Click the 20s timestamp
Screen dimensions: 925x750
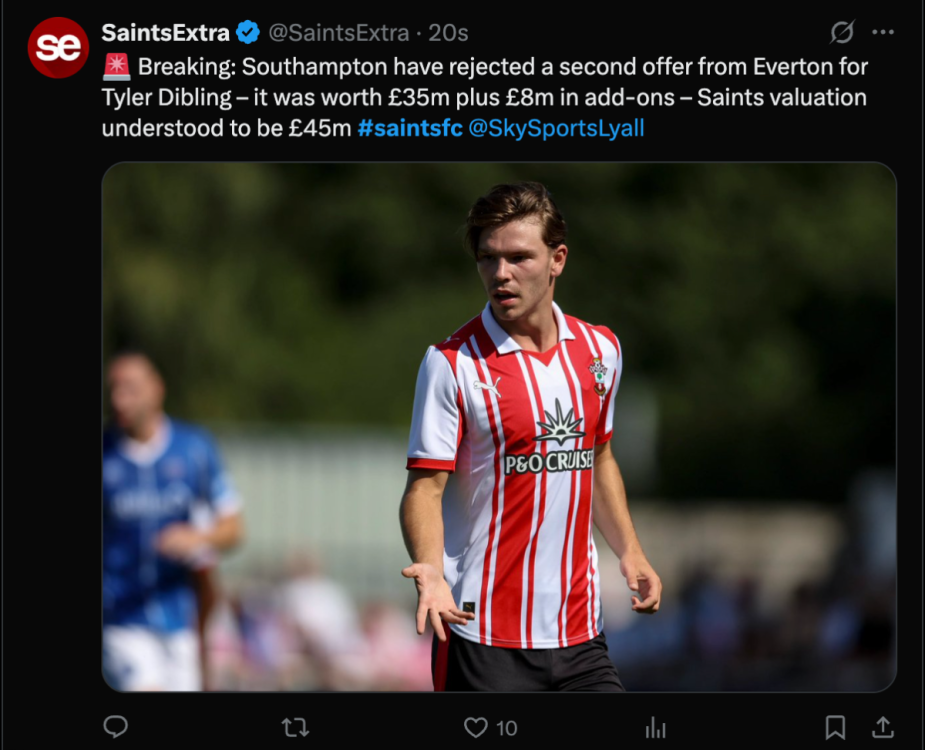click(448, 33)
